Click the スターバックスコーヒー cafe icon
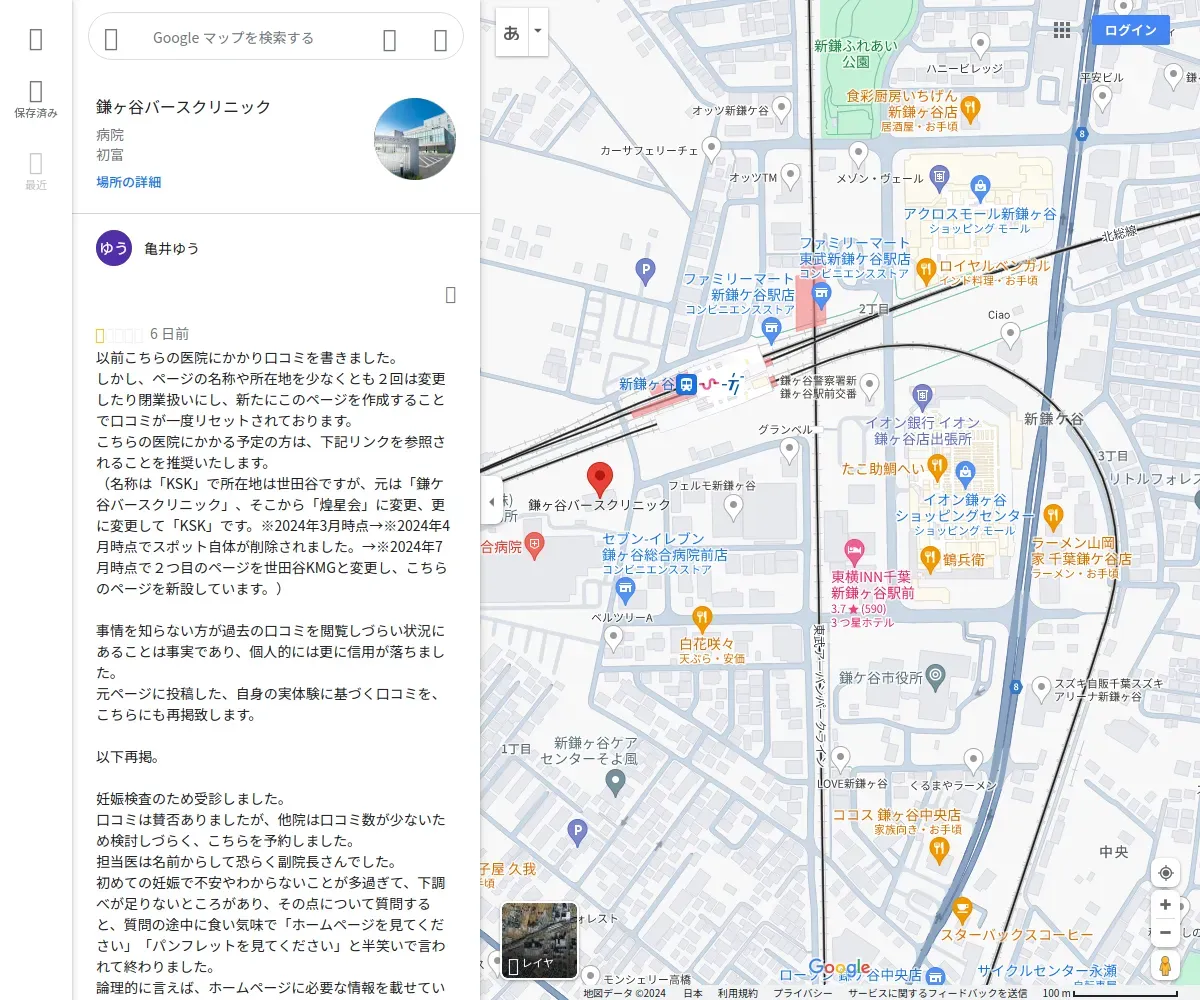Viewport: 1200px width, 1000px height. click(962, 910)
